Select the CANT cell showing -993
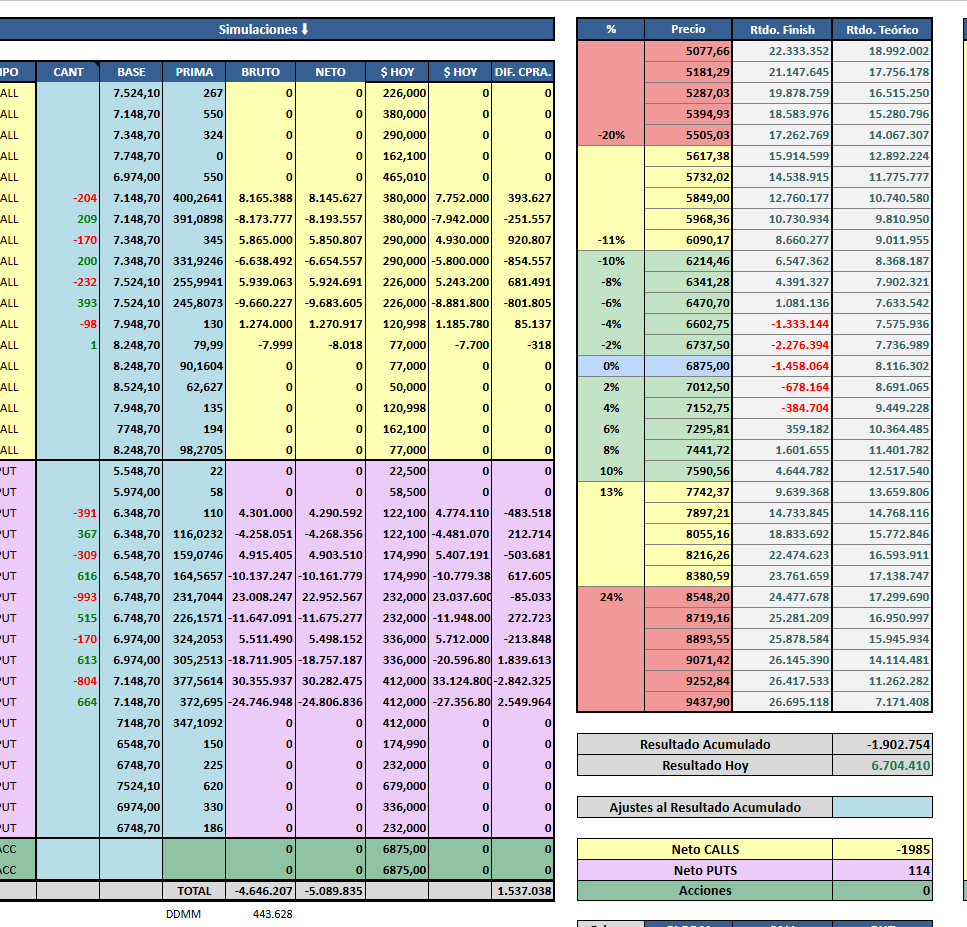The height and width of the screenshot is (927, 967). [x=68, y=597]
